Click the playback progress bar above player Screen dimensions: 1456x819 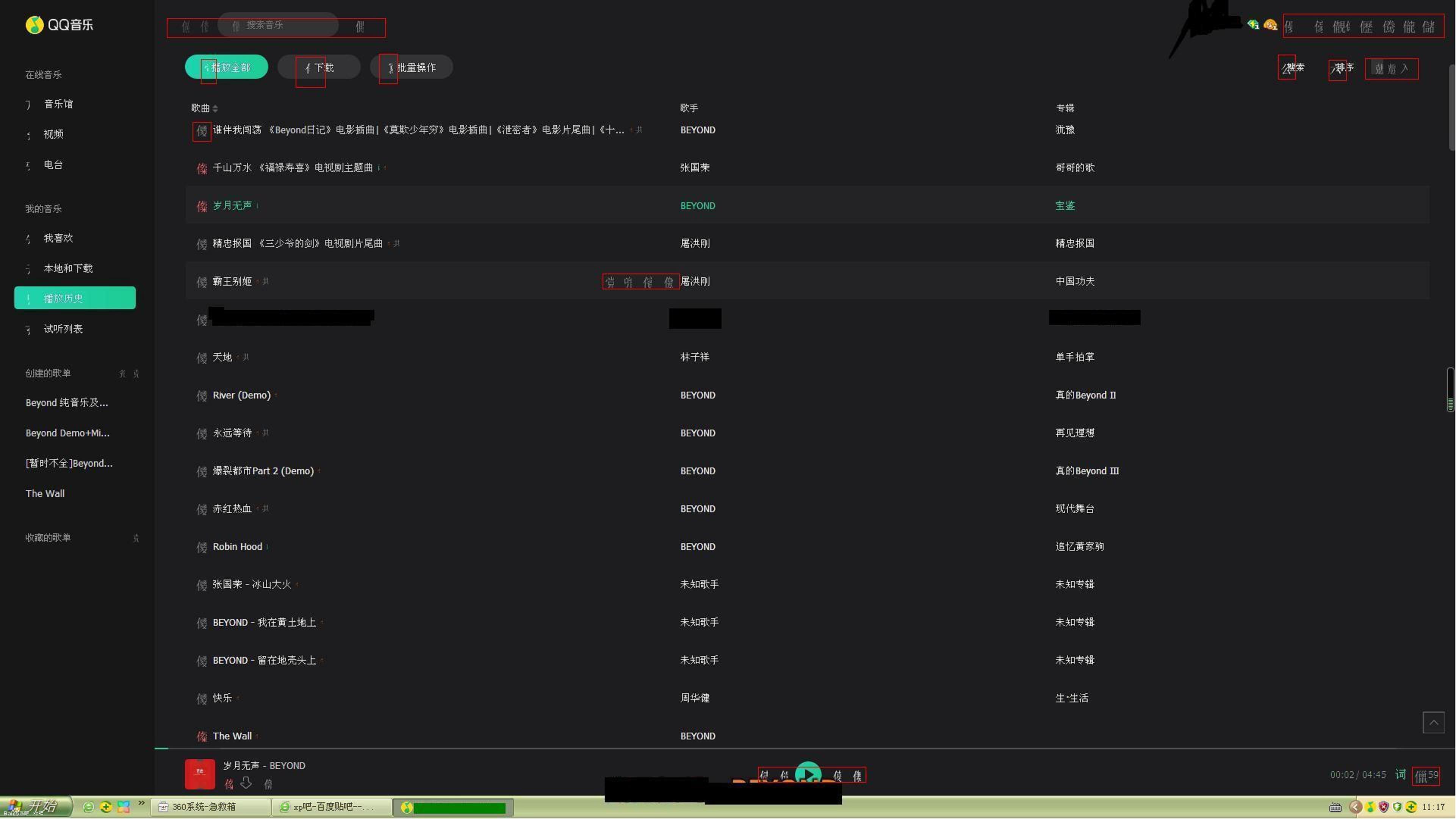791,749
